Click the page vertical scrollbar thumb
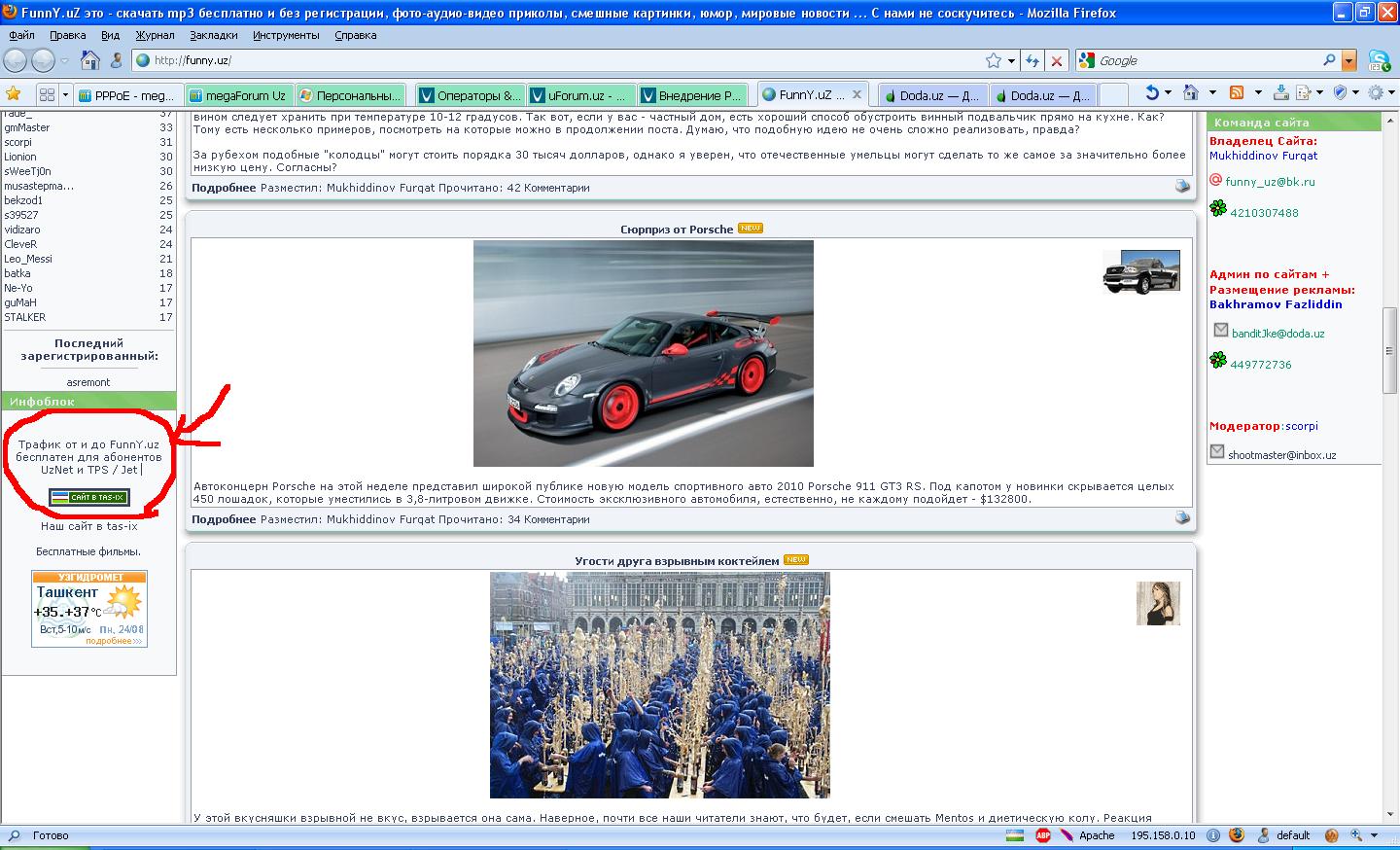This screenshot has width=1400, height=850. (x=1391, y=351)
